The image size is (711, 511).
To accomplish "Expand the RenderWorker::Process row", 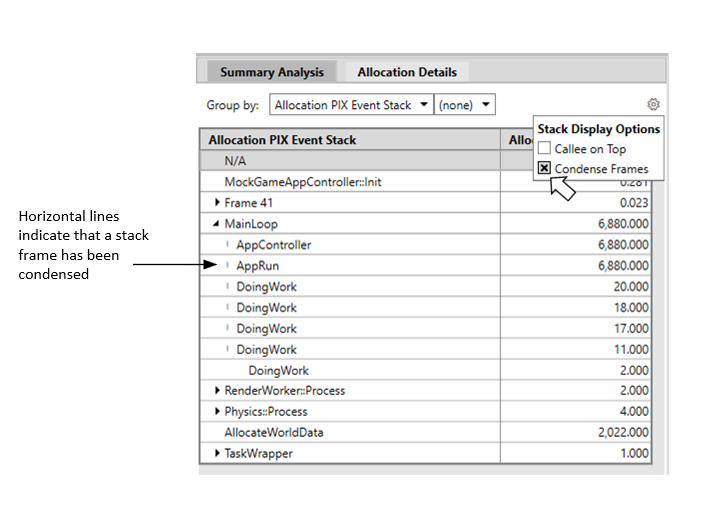I will pos(217,390).
